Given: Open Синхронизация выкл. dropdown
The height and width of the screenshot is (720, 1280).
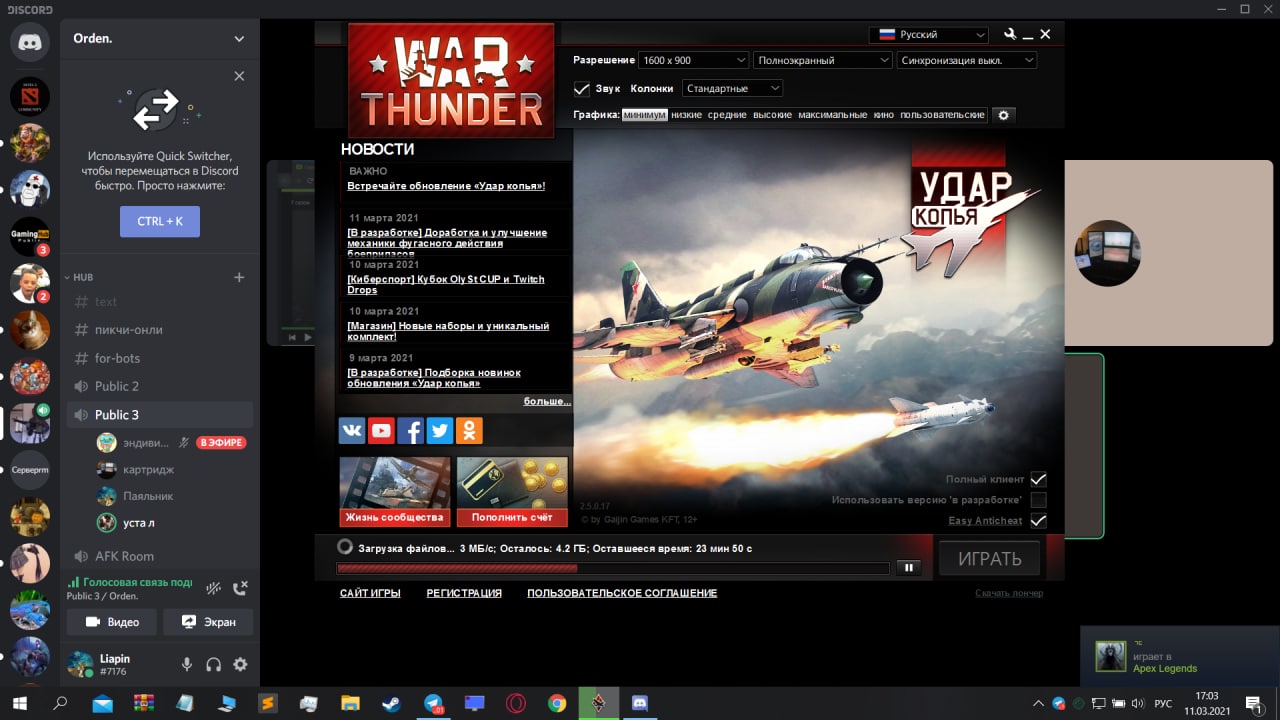Looking at the screenshot, I should tap(967, 60).
